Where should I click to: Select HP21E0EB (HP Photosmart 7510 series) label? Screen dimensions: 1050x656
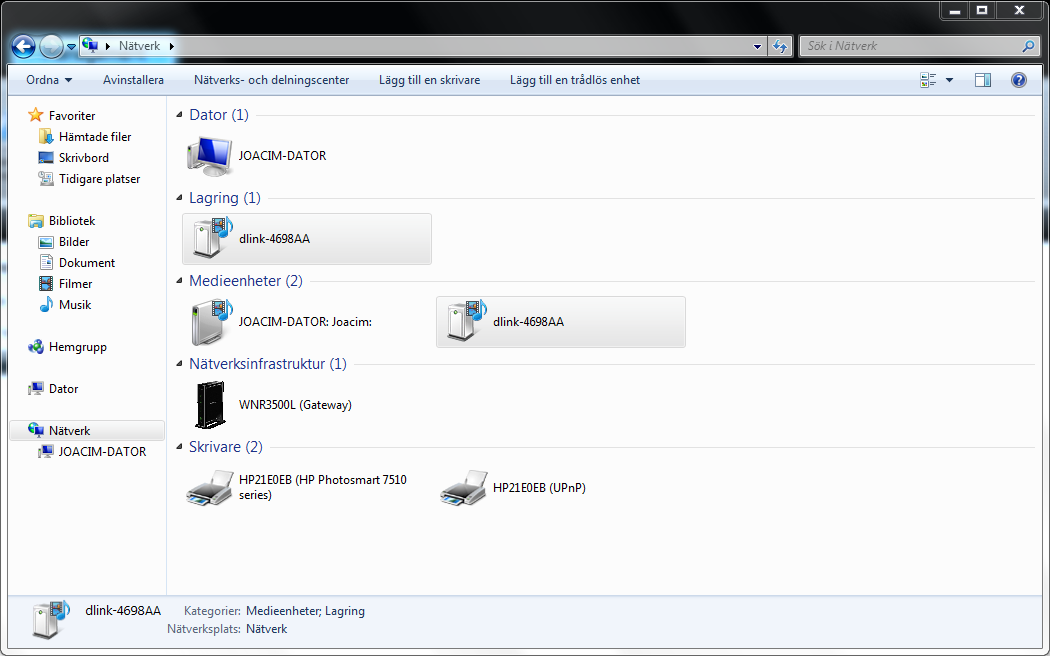323,487
